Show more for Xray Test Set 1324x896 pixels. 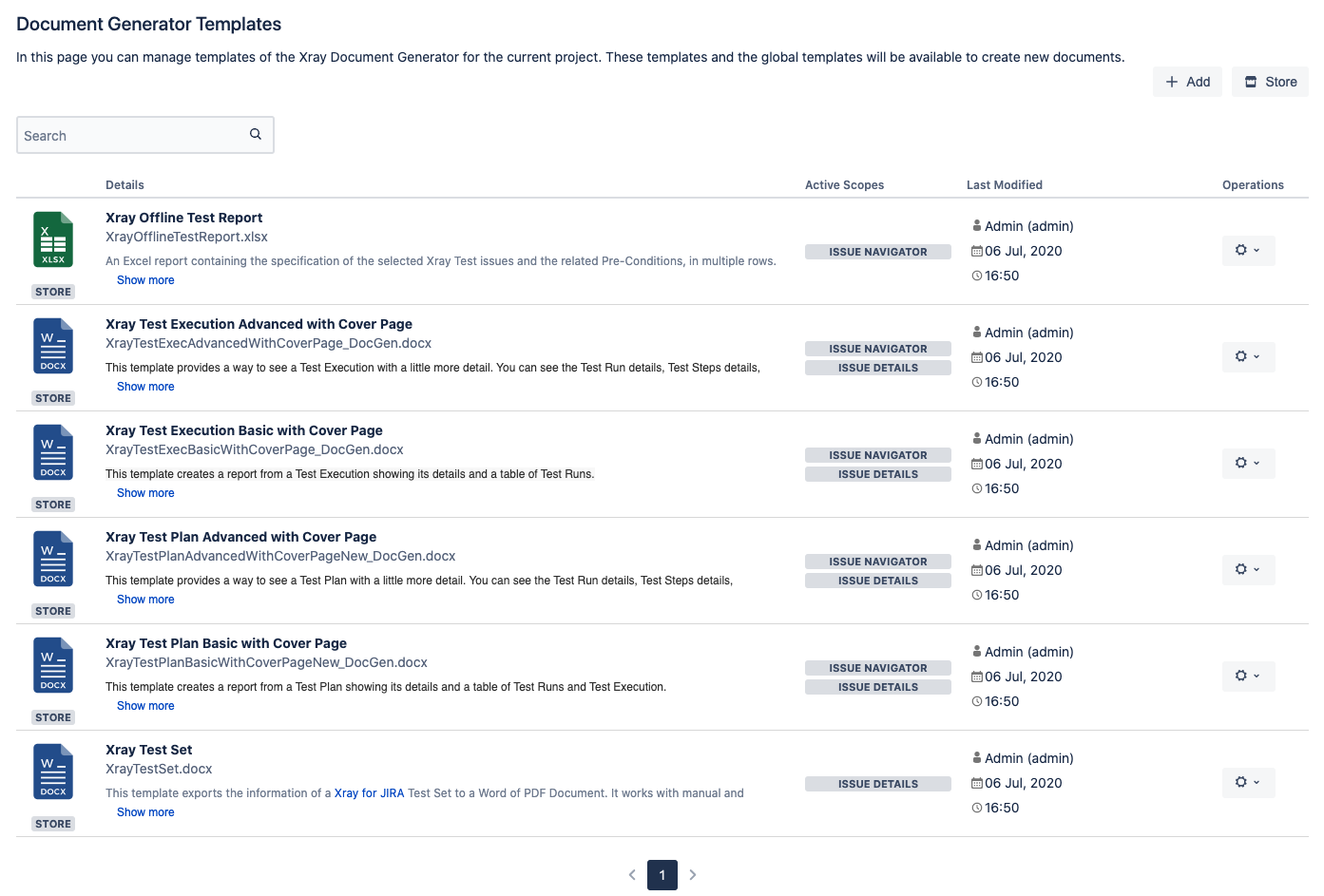click(x=145, y=812)
